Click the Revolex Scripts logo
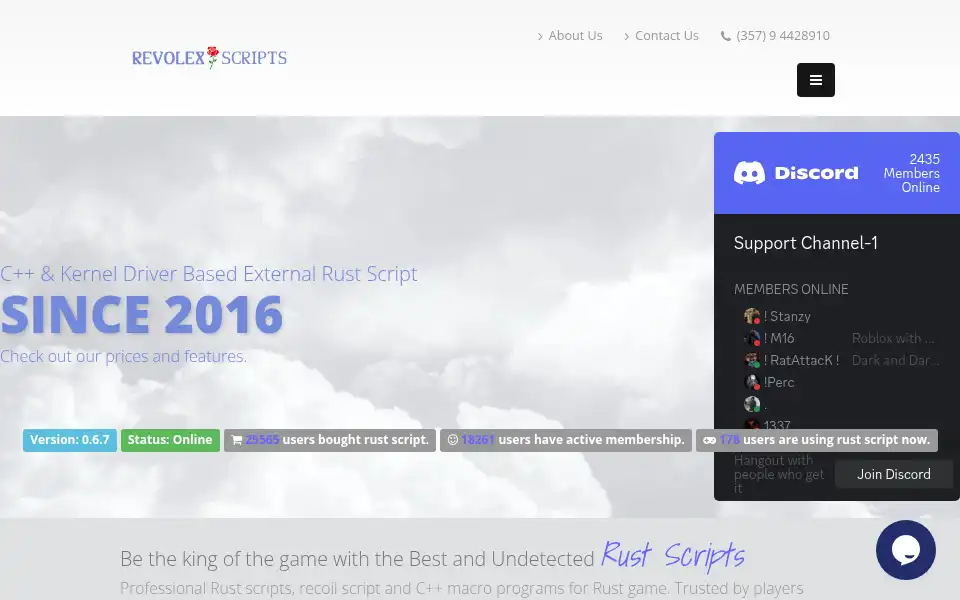The image size is (960, 600). click(209, 58)
